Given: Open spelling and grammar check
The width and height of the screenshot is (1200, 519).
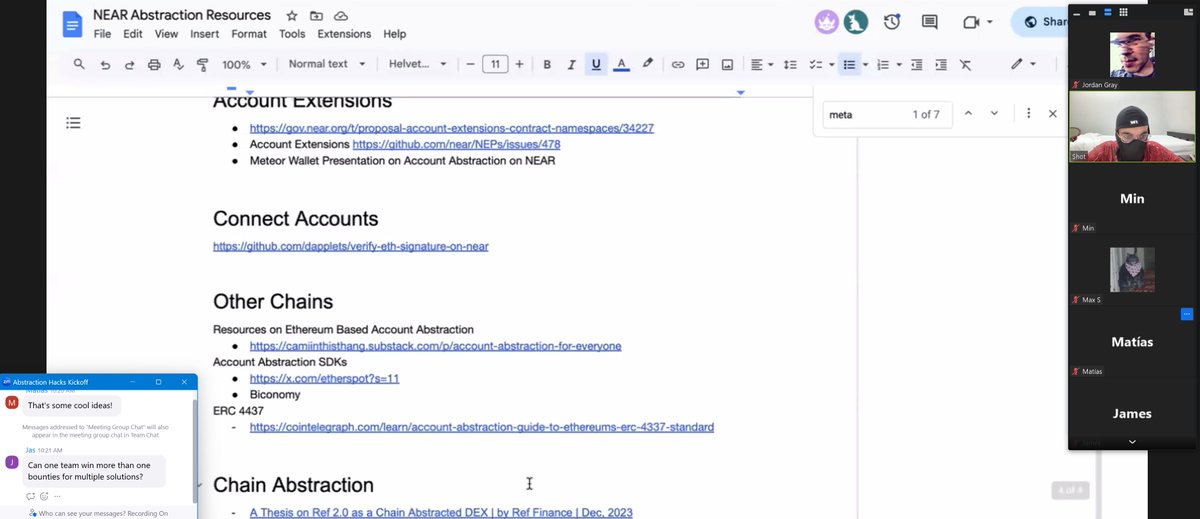Looking at the screenshot, I should coord(178,64).
